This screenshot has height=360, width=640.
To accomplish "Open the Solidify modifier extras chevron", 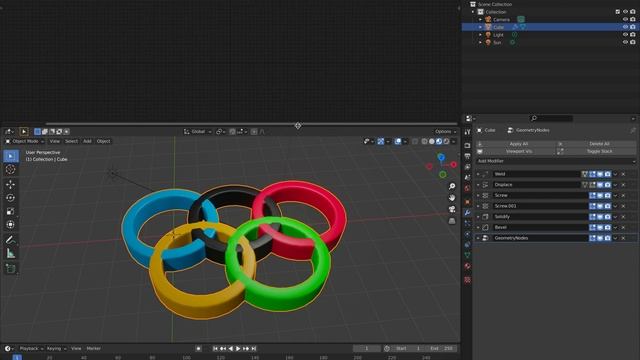I will coord(616,217).
